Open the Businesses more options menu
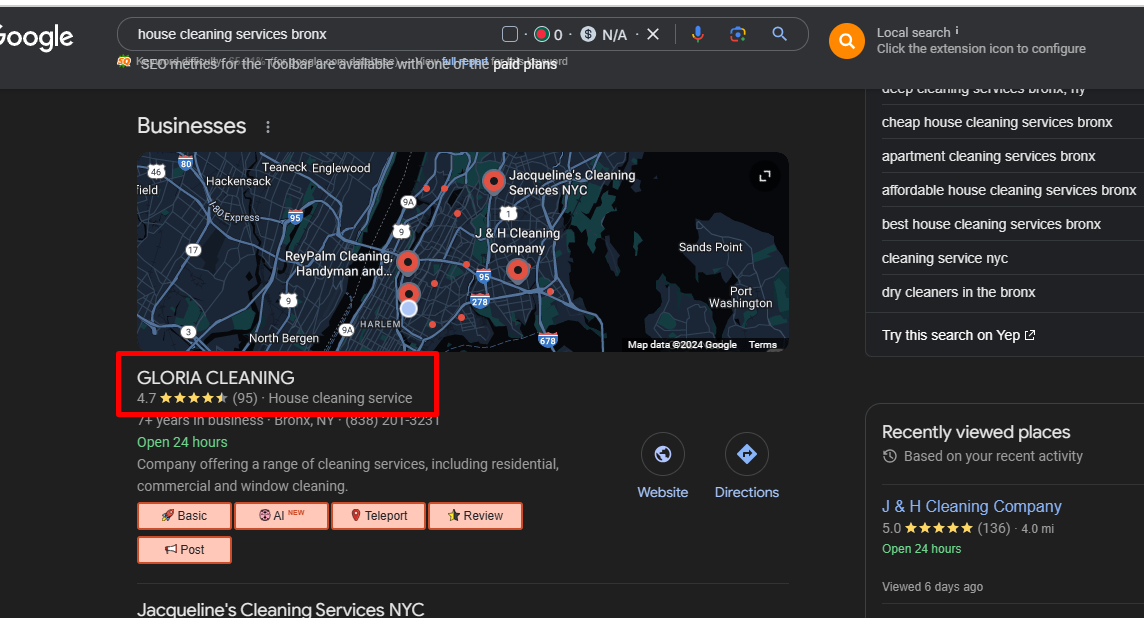 [x=267, y=127]
